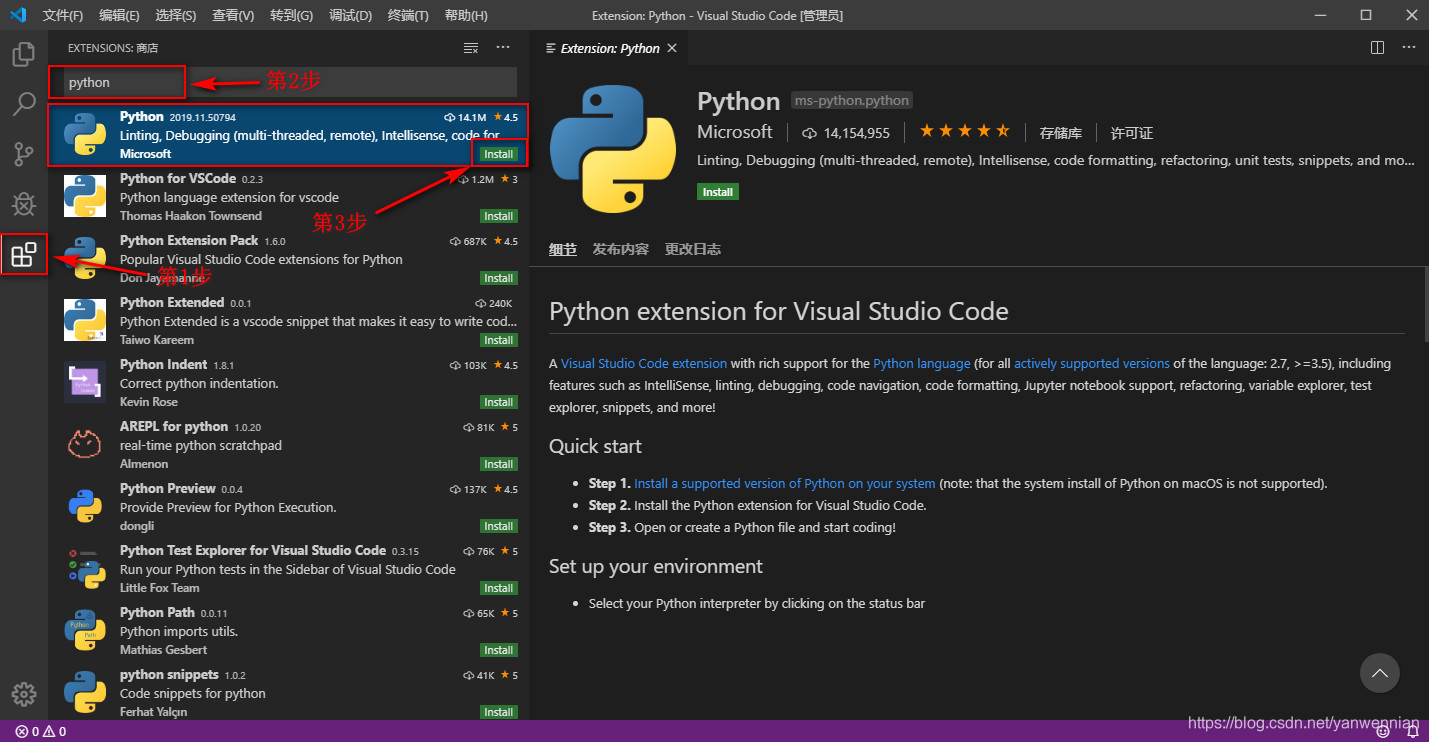Open the 帮助(H) menu
The width and height of the screenshot is (1429, 742).
(x=466, y=15)
